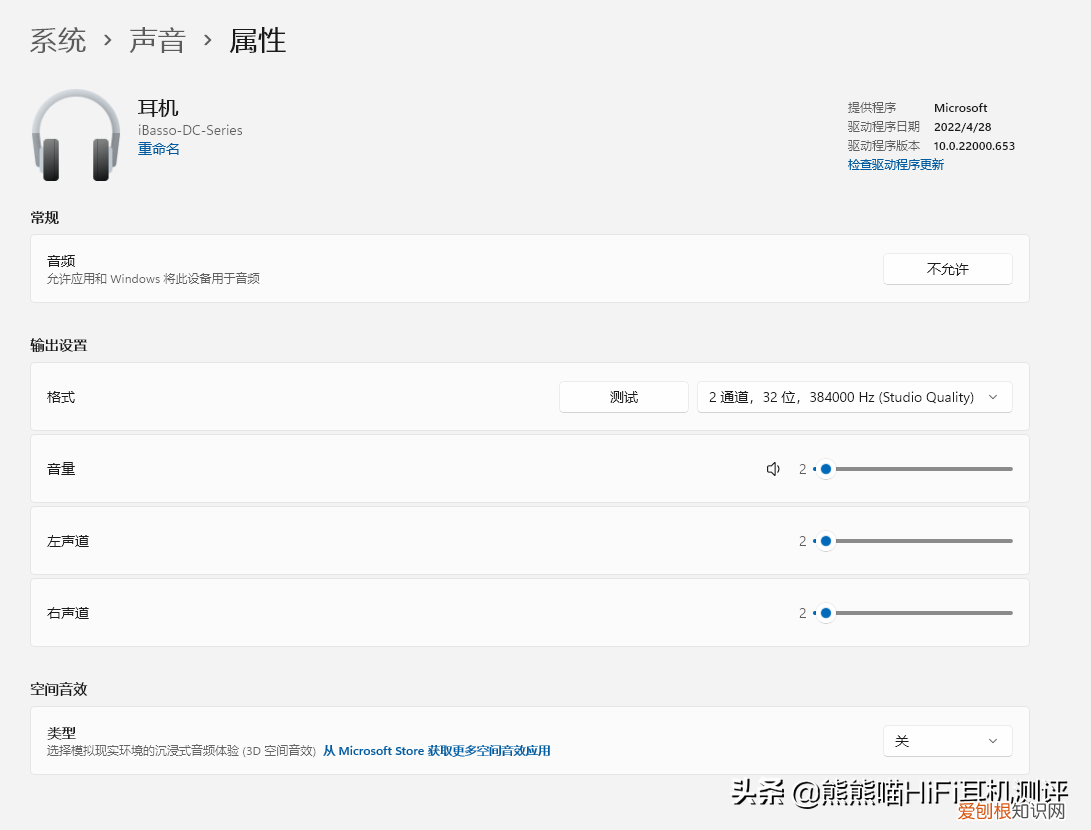
Task: Click the speaker icon next to 音量
Action: [x=773, y=468]
